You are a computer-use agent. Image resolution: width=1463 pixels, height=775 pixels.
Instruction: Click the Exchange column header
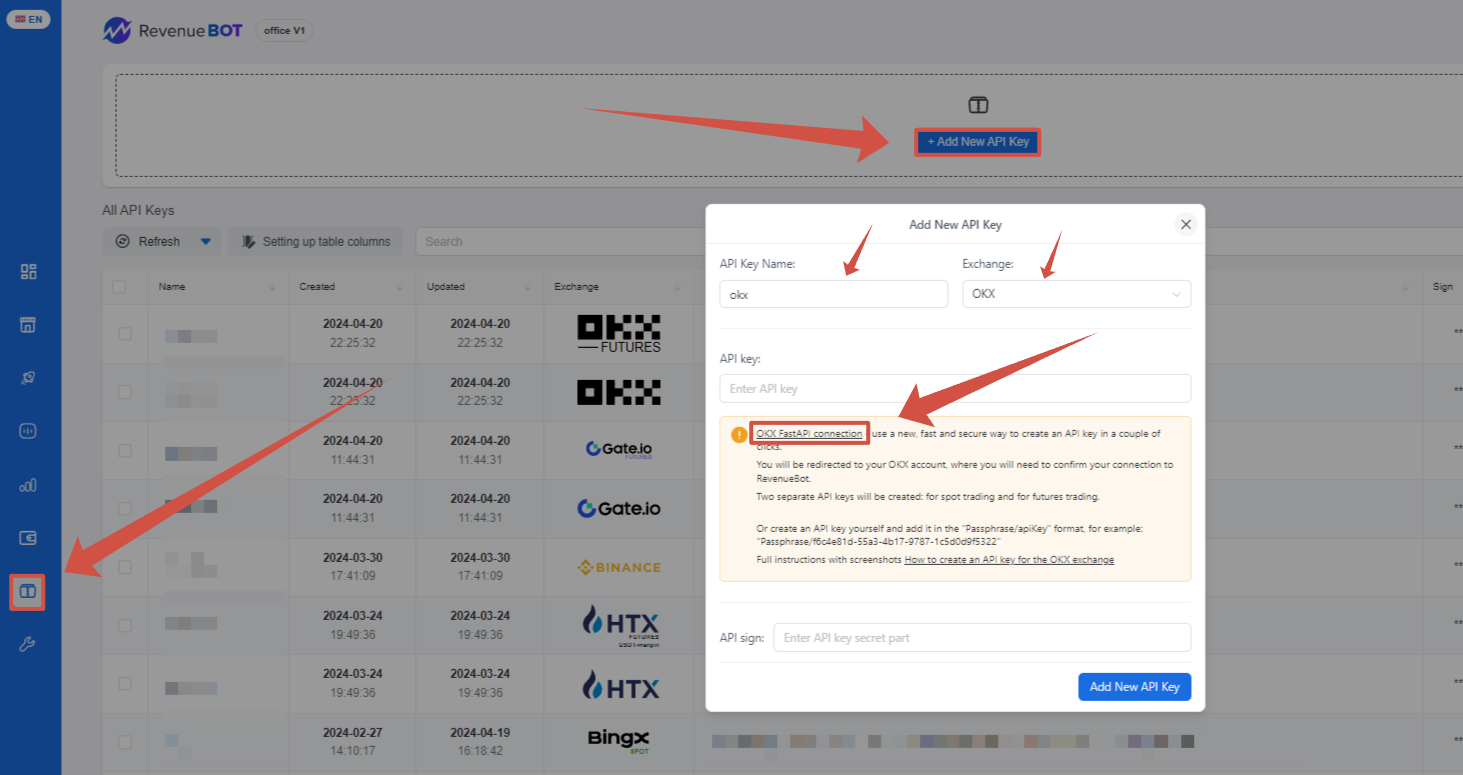tap(577, 287)
